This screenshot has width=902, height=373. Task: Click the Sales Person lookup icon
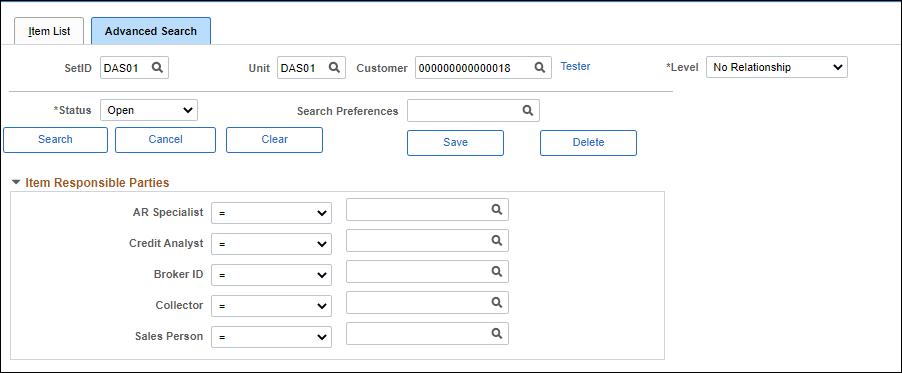point(496,333)
